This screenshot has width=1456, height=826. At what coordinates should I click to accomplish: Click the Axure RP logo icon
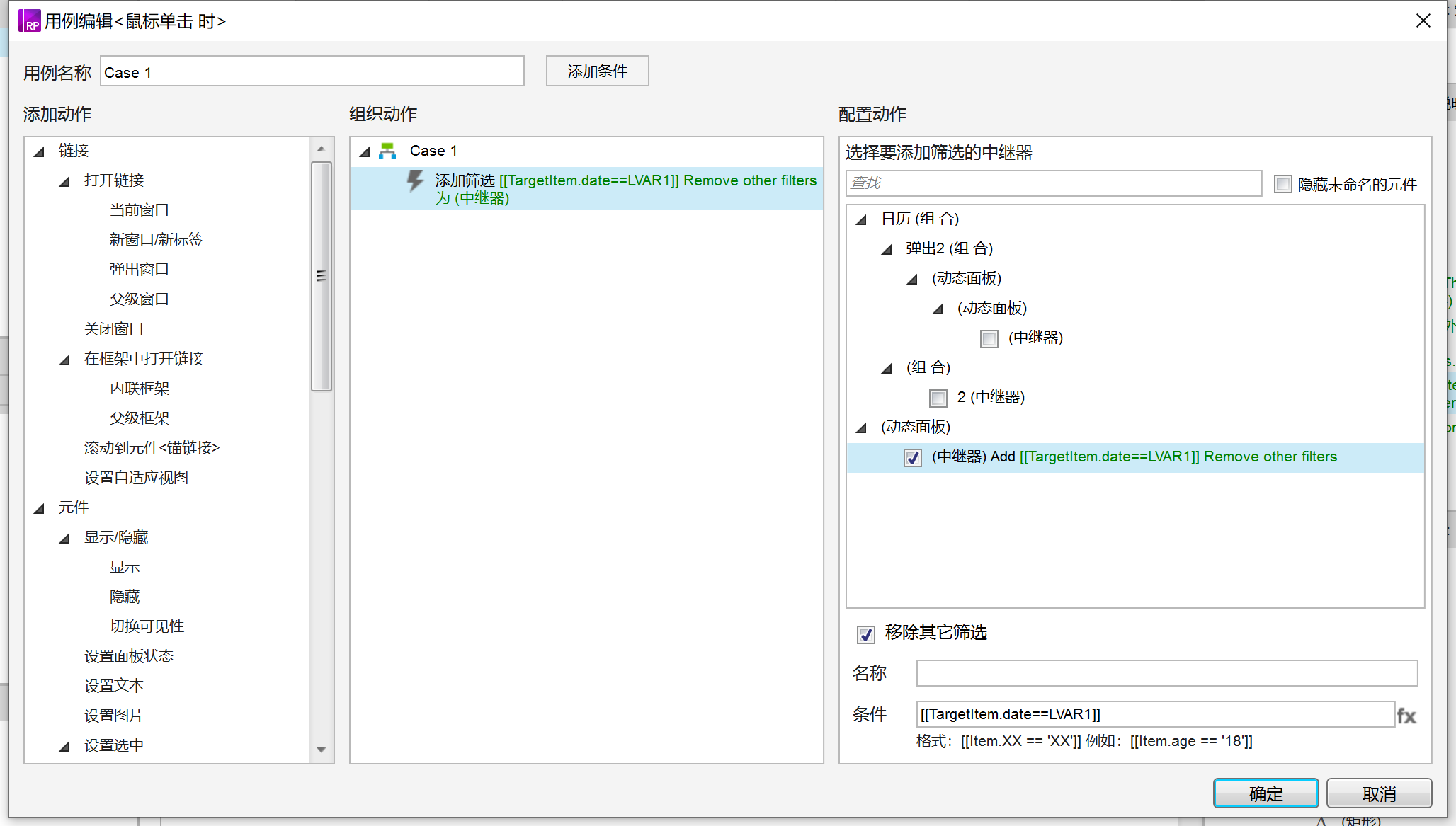29,21
